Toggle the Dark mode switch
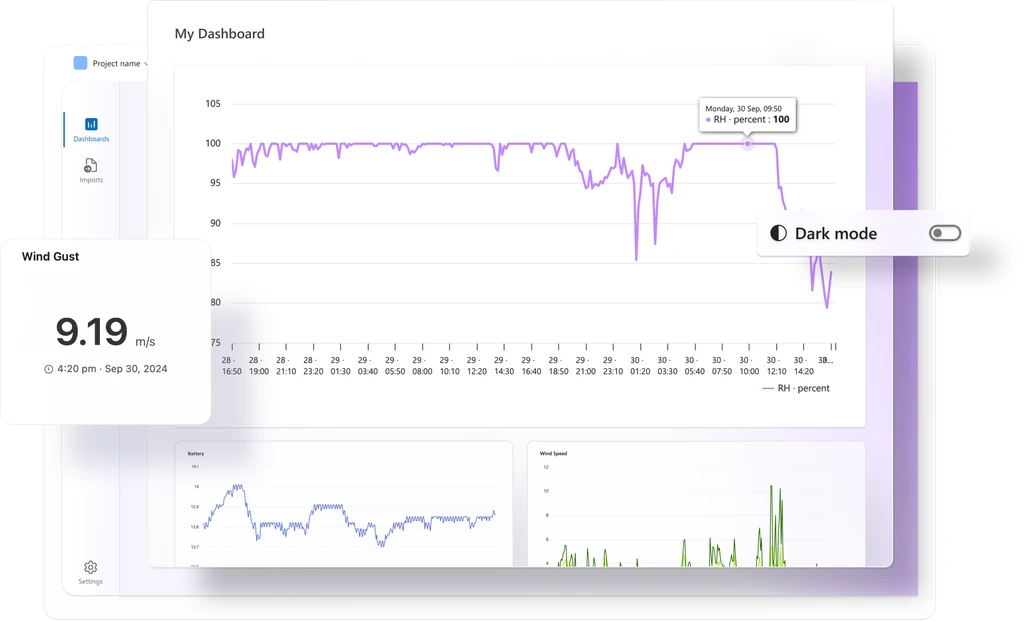Viewport: 1024px width, 622px height. (x=945, y=233)
